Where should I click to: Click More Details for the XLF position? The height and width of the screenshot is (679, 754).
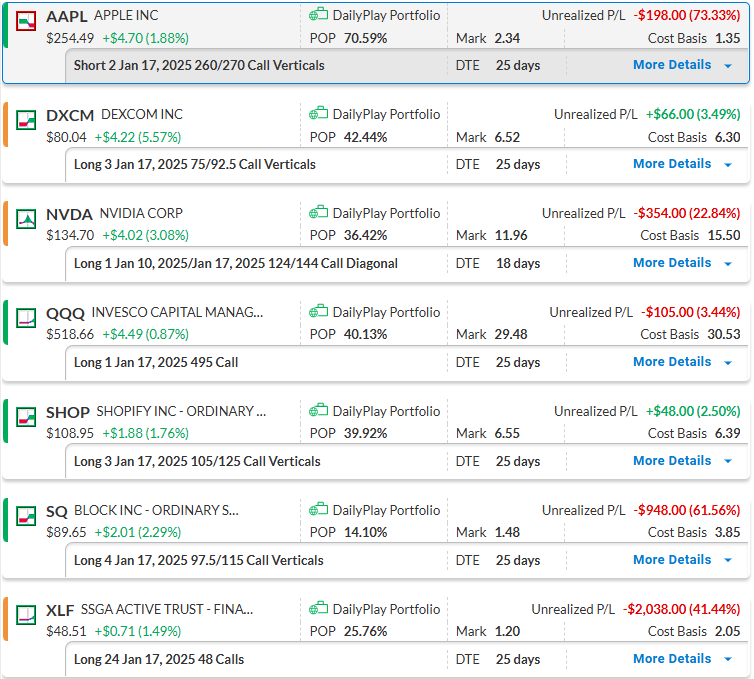coord(672,659)
